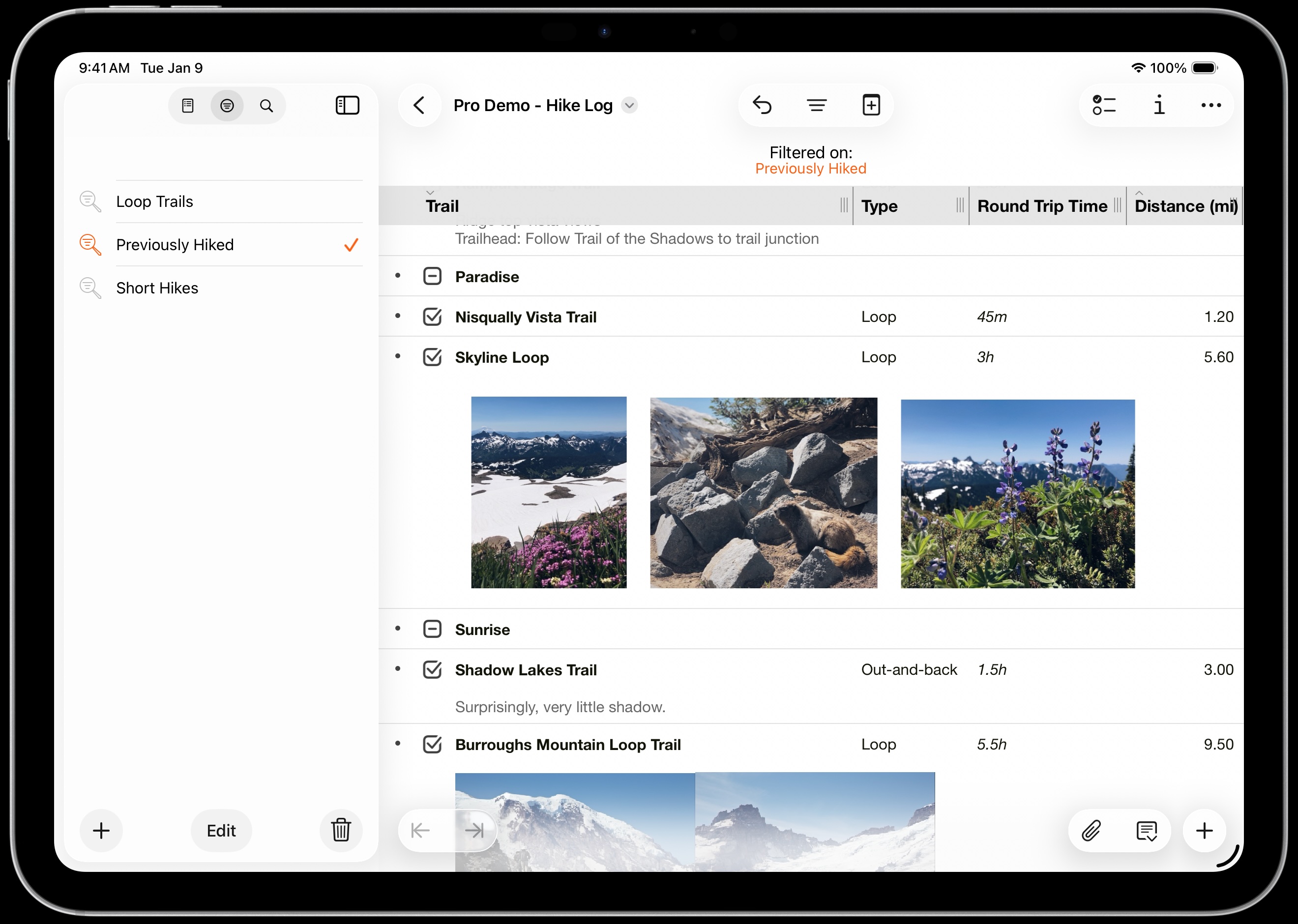Screen dimensions: 1298x924
Task: Toggle the sidebar panel icon
Action: point(347,105)
